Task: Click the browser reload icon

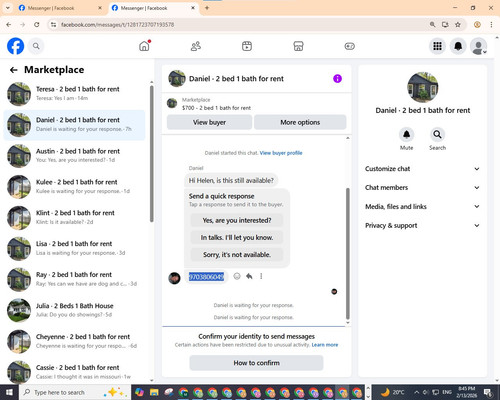Action: (x=37, y=24)
